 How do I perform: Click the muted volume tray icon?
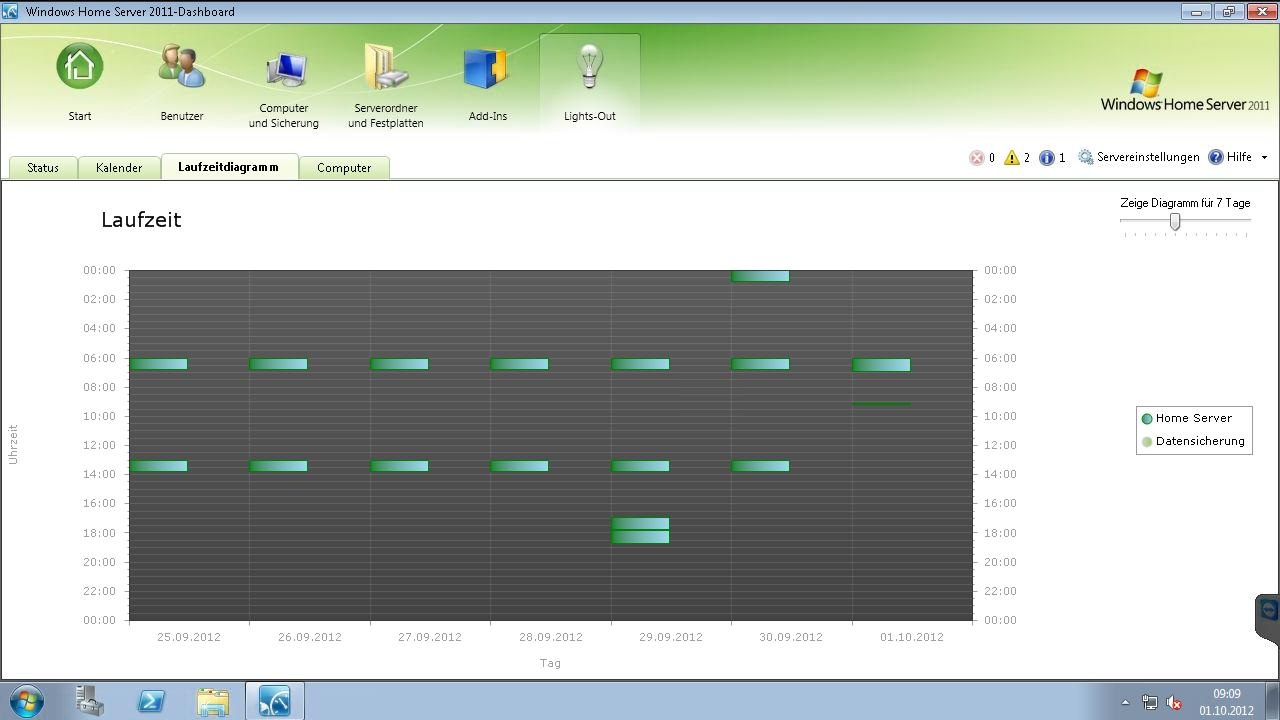[x=1175, y=703]
